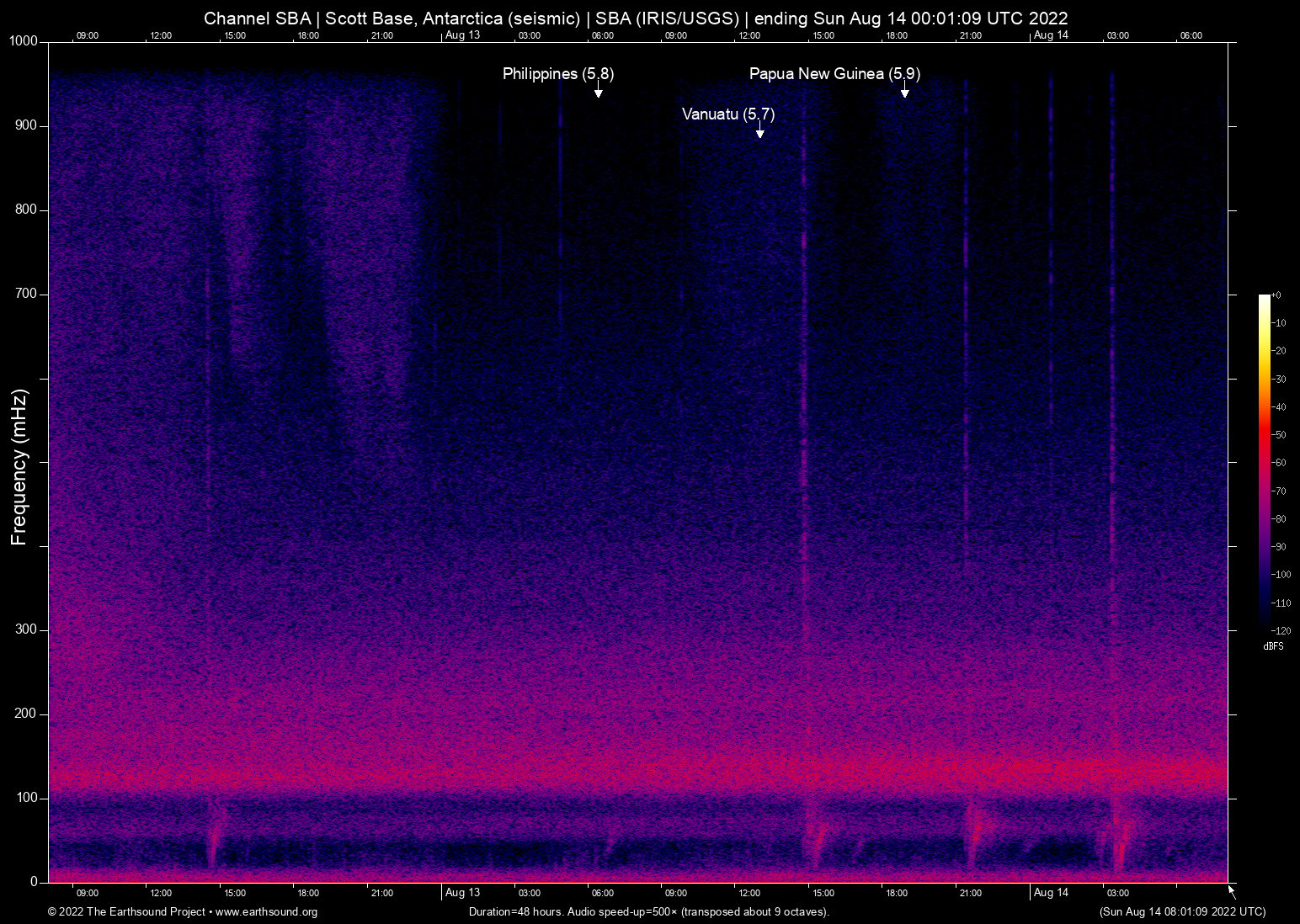Select the Papua New Guinea (5.9) annotation
The height and width of the screenshot is (924, 1300).
pyautogui.click(x=834, y=74)
